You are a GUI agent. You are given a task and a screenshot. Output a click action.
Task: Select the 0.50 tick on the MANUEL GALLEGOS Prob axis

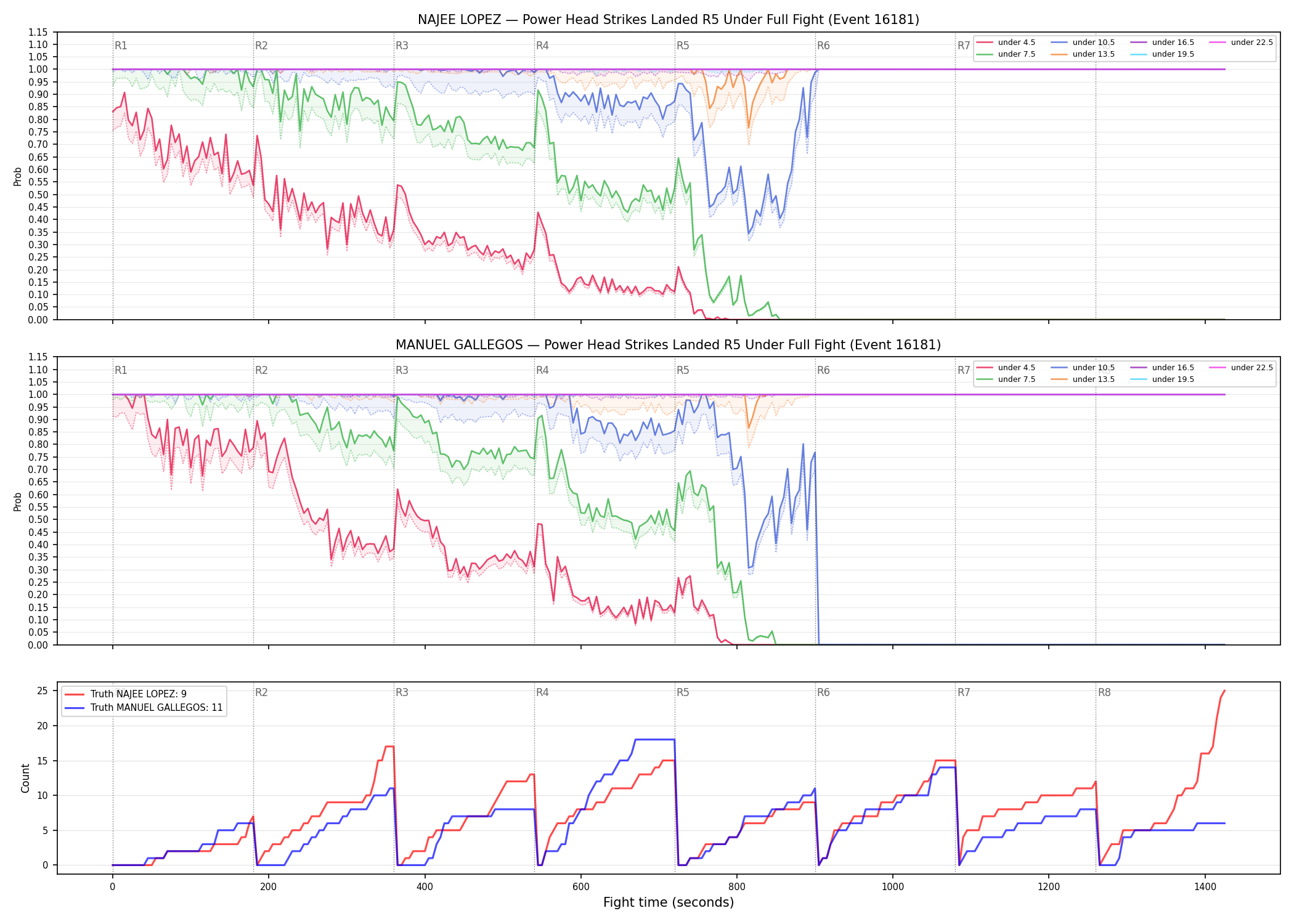pos(38,519)
